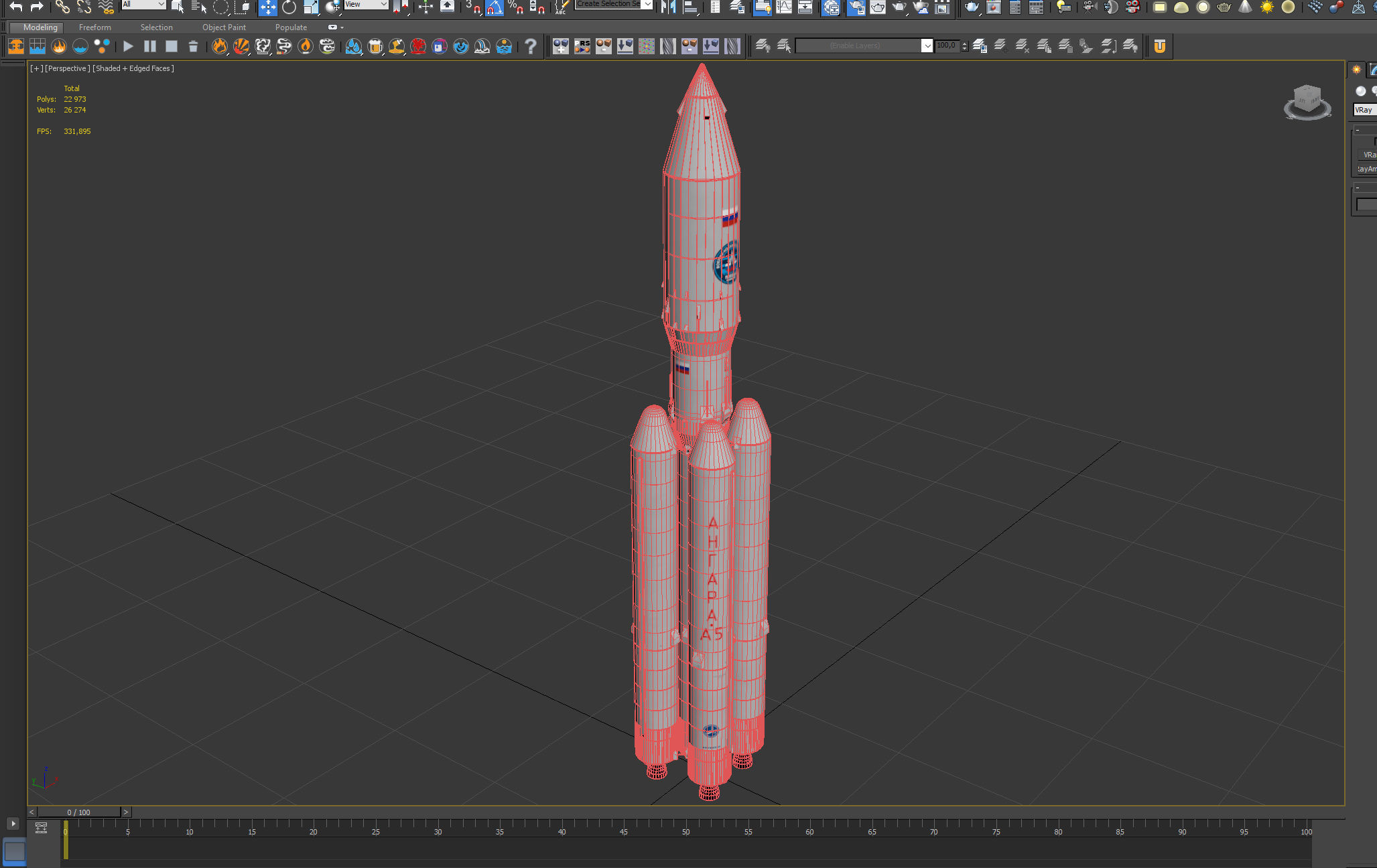
Task: Open the reference coordinate View dropdown
Action: 366,5
